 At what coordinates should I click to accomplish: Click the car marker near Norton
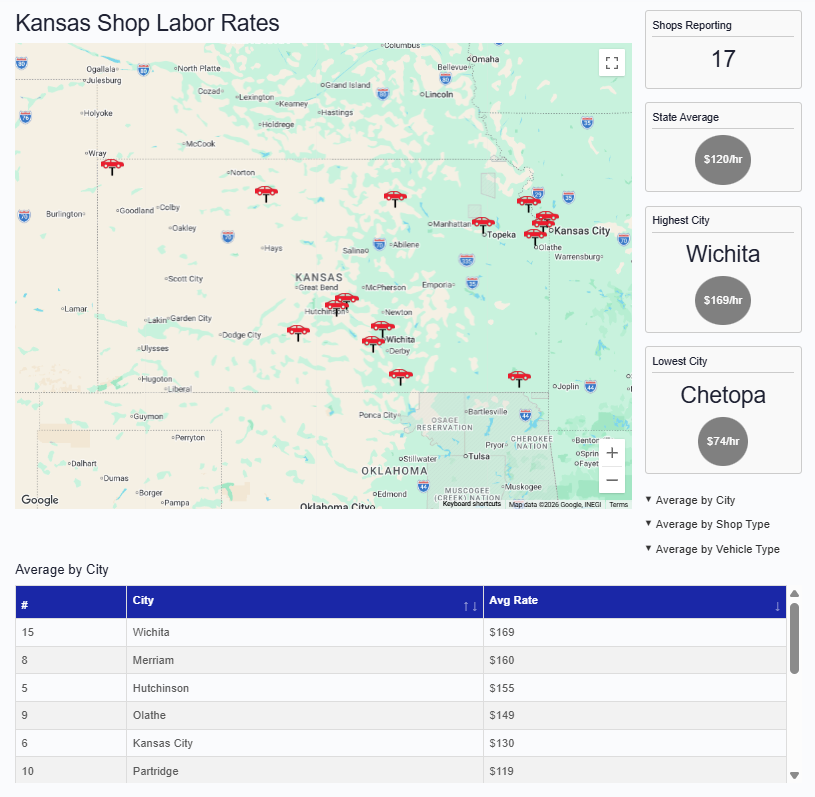point(266,194)
